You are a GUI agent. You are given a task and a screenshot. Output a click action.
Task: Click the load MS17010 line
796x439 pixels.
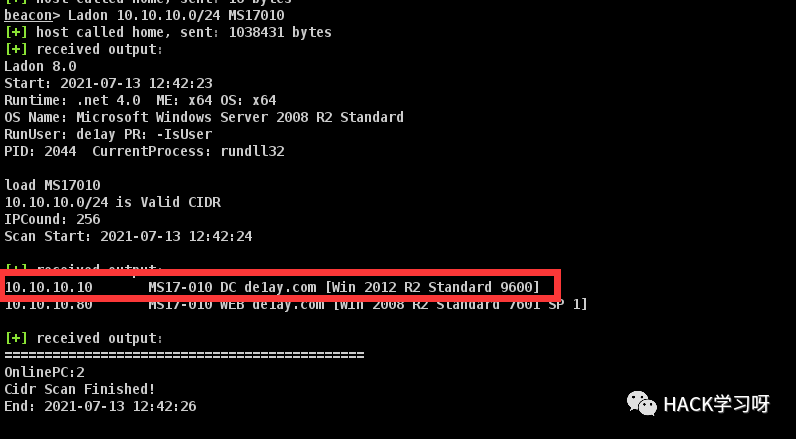click(52, 185)
